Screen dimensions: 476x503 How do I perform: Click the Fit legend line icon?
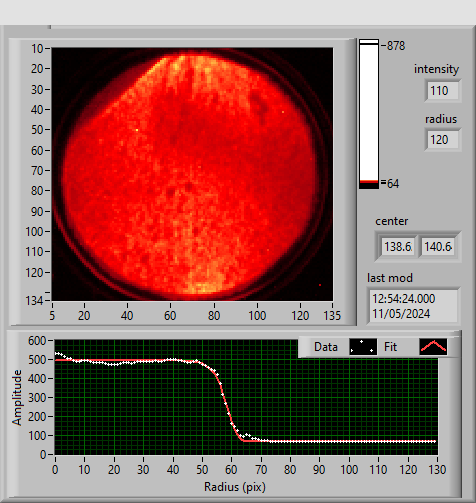pos(433,347)
